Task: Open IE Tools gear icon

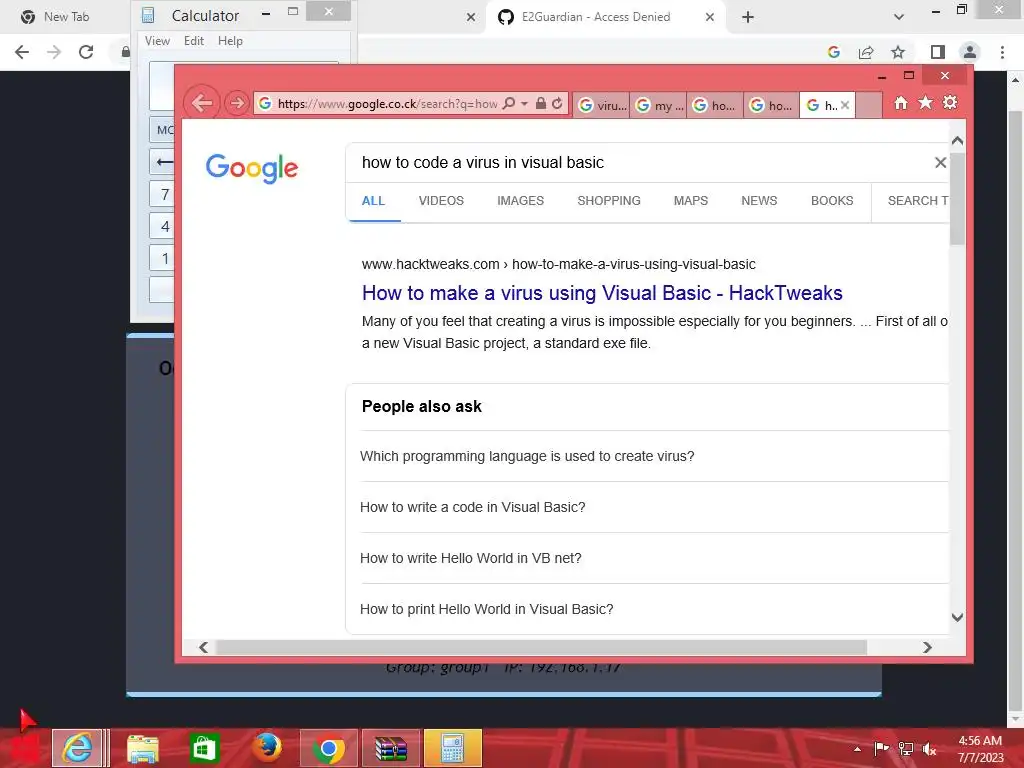Action: click(x=950, y=103)
